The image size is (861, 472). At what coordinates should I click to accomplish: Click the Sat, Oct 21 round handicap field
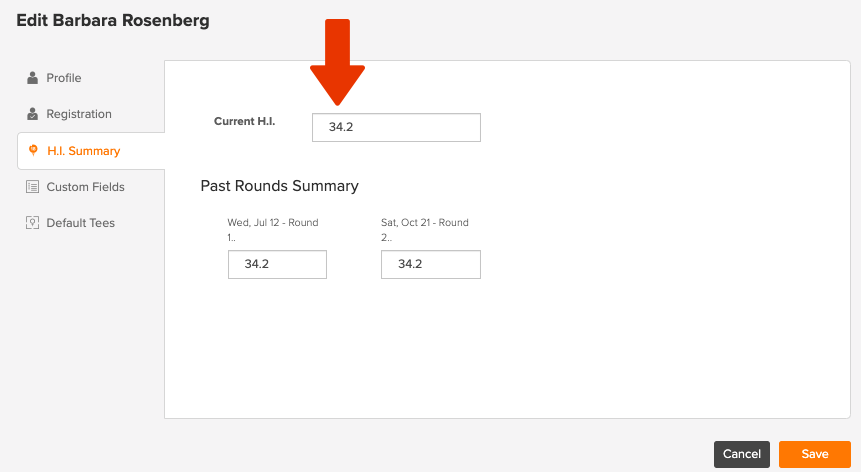tap(430, 265)
